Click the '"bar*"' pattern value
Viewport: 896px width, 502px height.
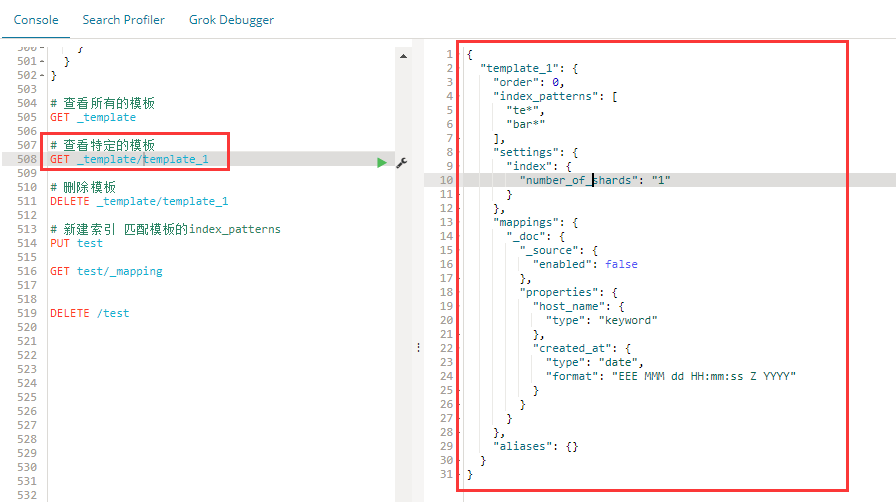(526, 124)
